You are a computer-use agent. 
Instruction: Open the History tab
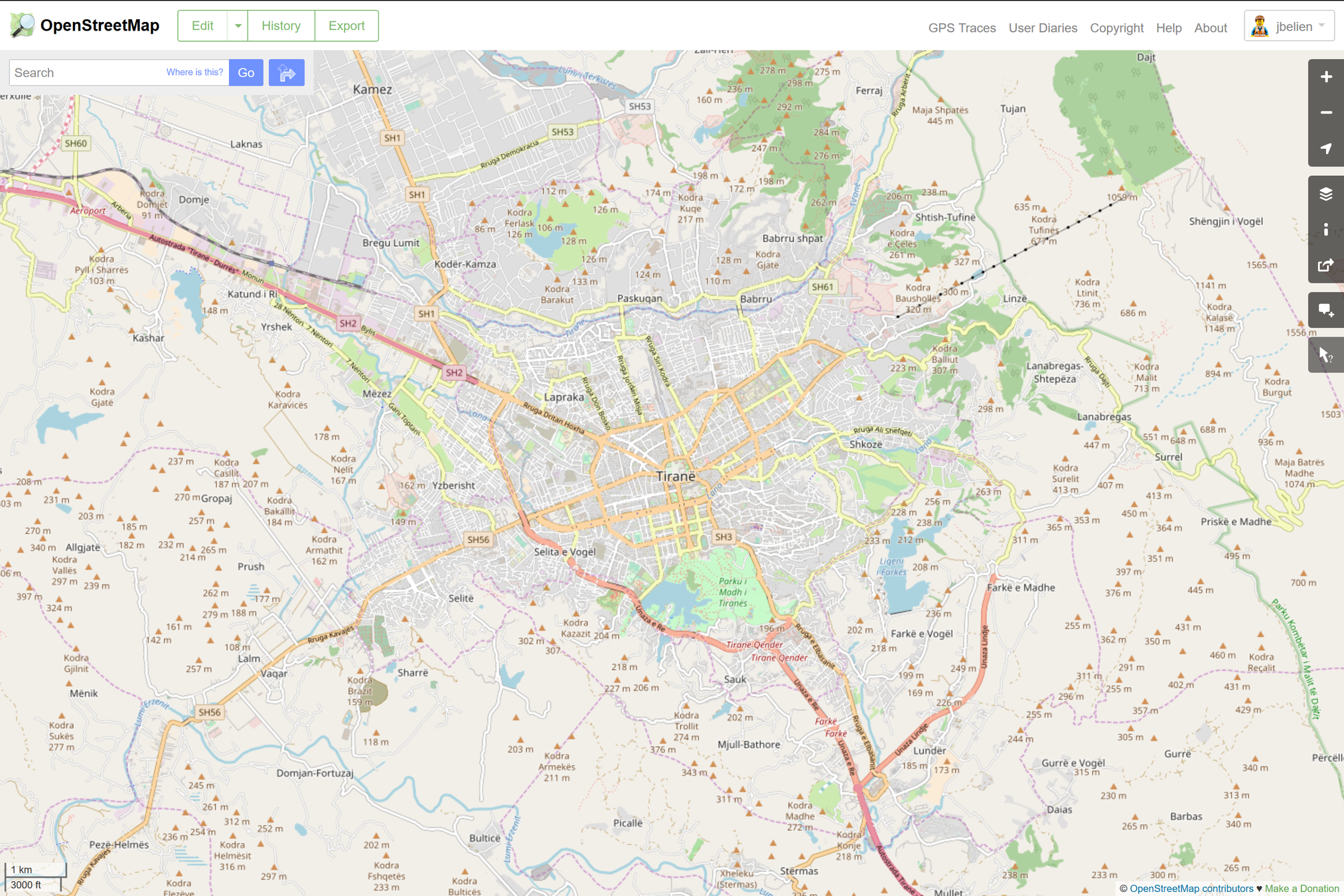tap(281, 26)
